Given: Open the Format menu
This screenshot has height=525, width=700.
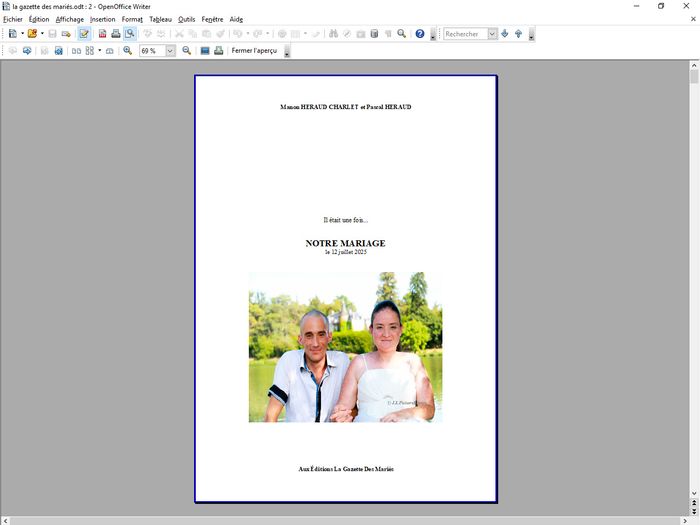Looking at the screenshot, I should point(132,19).
